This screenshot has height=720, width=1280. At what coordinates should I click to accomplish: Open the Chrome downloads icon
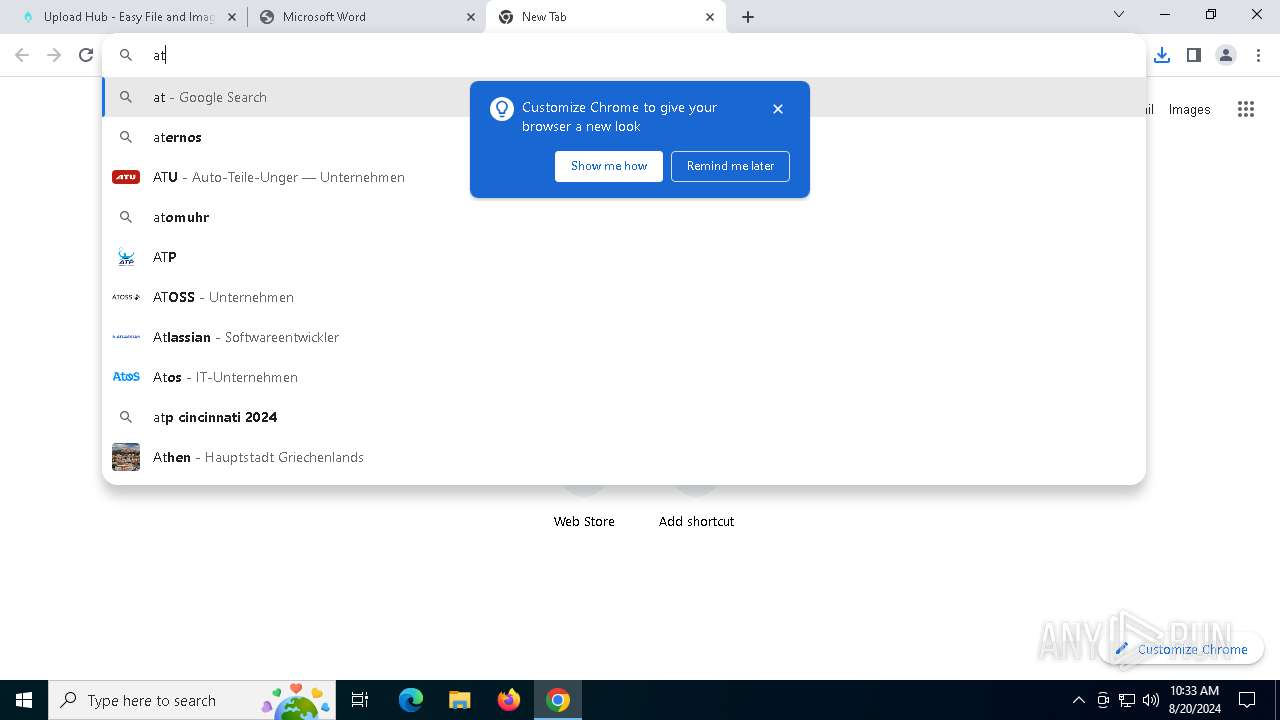coord(1162,55)
